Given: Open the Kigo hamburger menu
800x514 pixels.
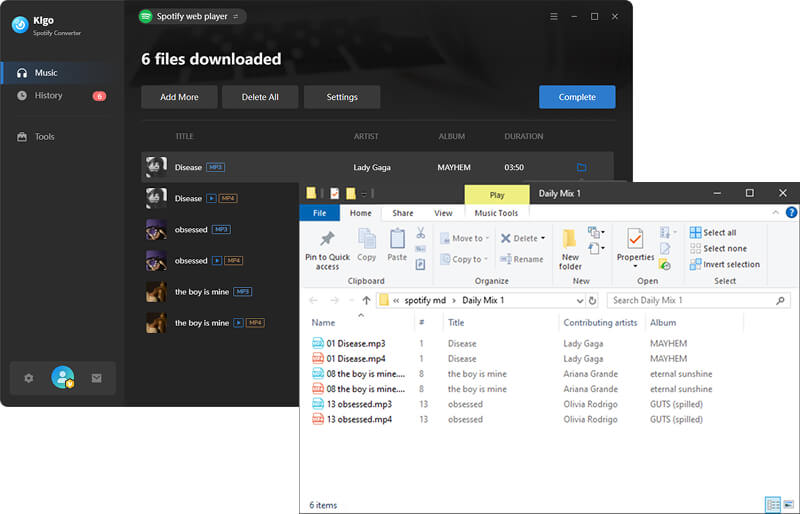Looking at the screenshot, I should 554,16.
